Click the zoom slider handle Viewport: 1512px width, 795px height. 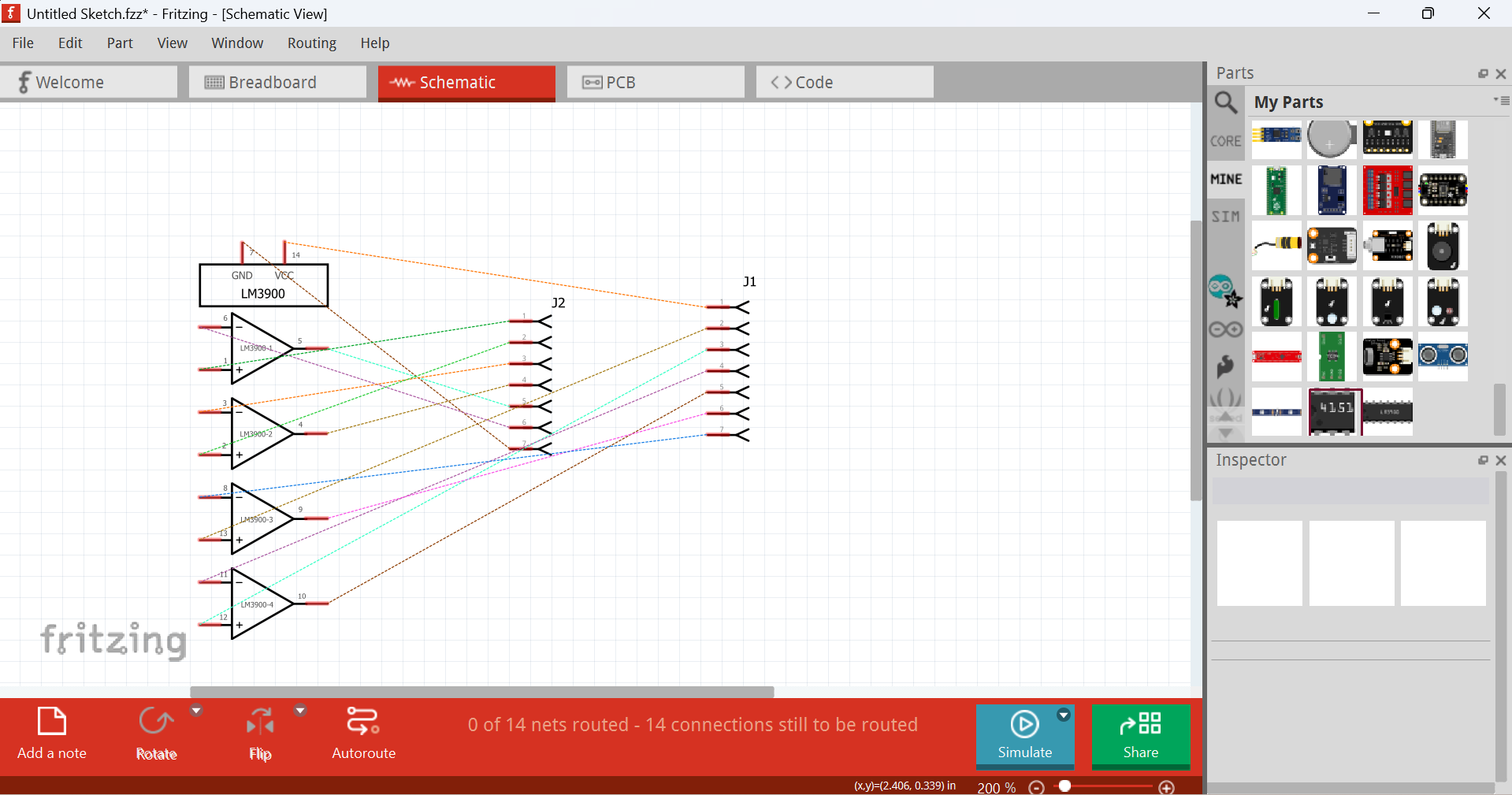pyautogui.click(x=1065, y=786)
